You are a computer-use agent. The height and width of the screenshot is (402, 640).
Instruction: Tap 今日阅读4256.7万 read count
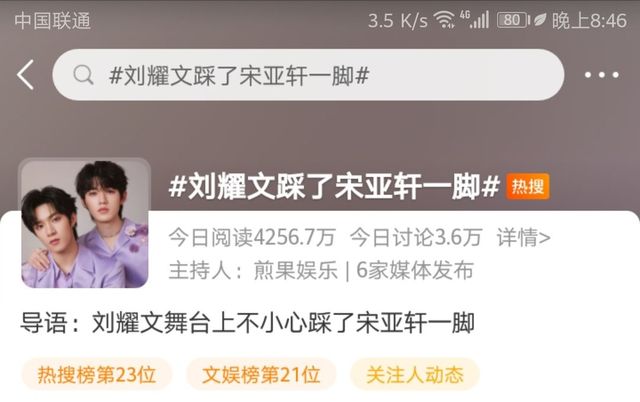click(x=252, y=238)
